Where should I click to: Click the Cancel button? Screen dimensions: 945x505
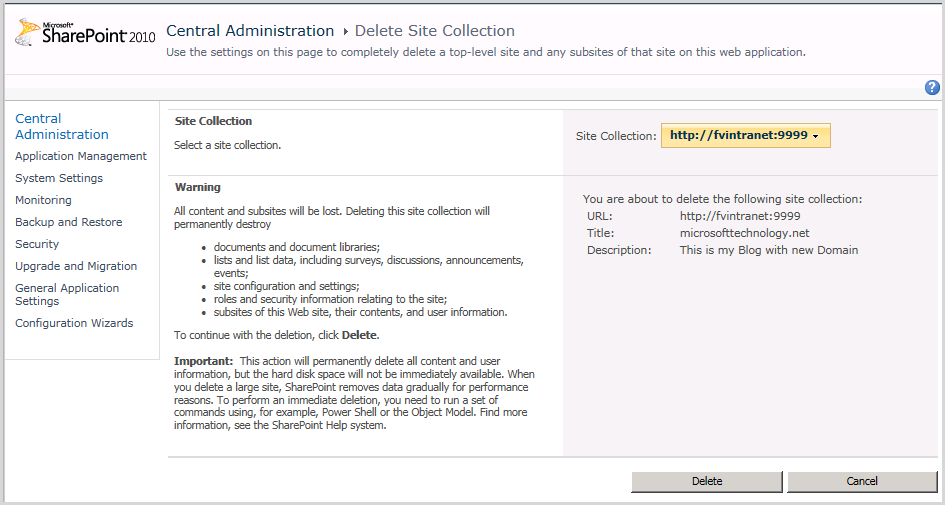[862, 481]
